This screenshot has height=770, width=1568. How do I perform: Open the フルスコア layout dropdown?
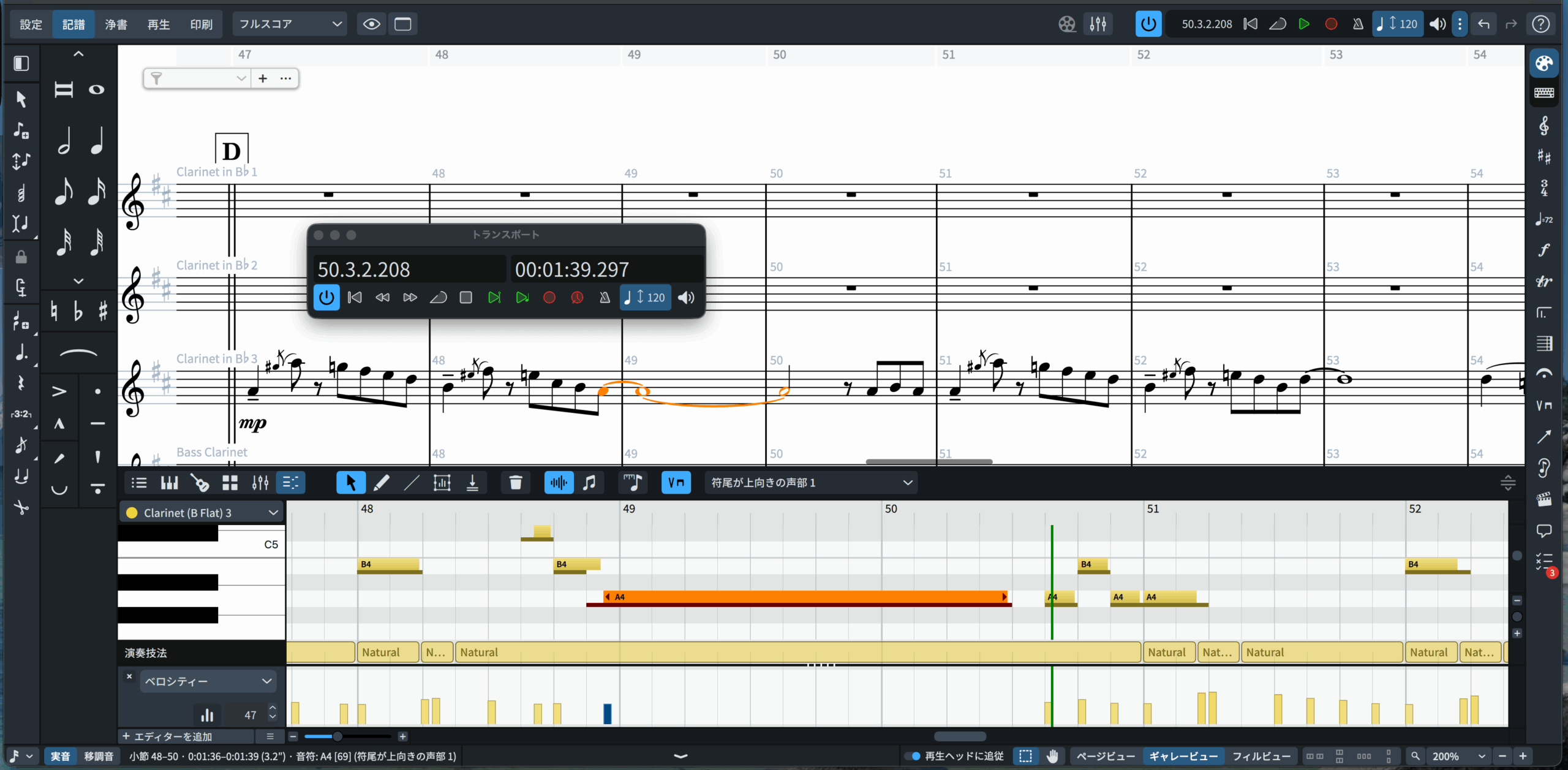(290, 24)
